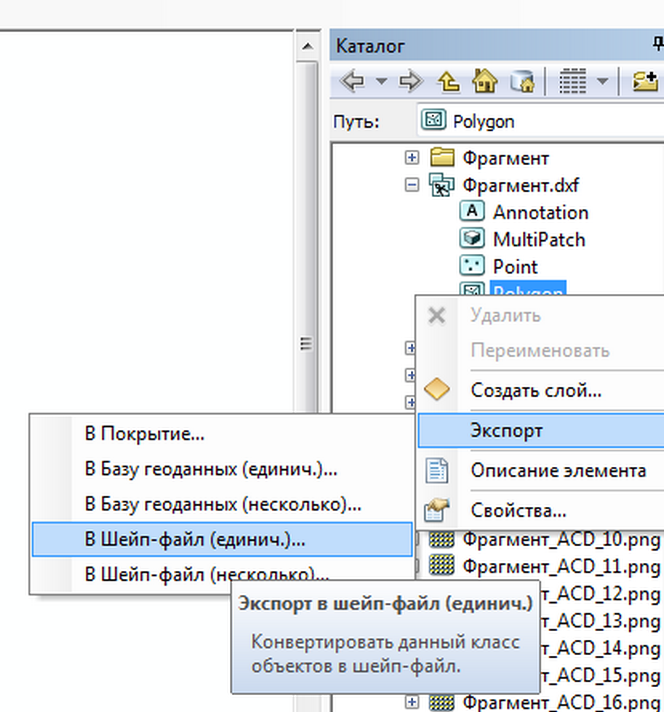Screen dimensions: 664x712
Task: Click the scroll up arrow of left pane
Action: (307, 46)
